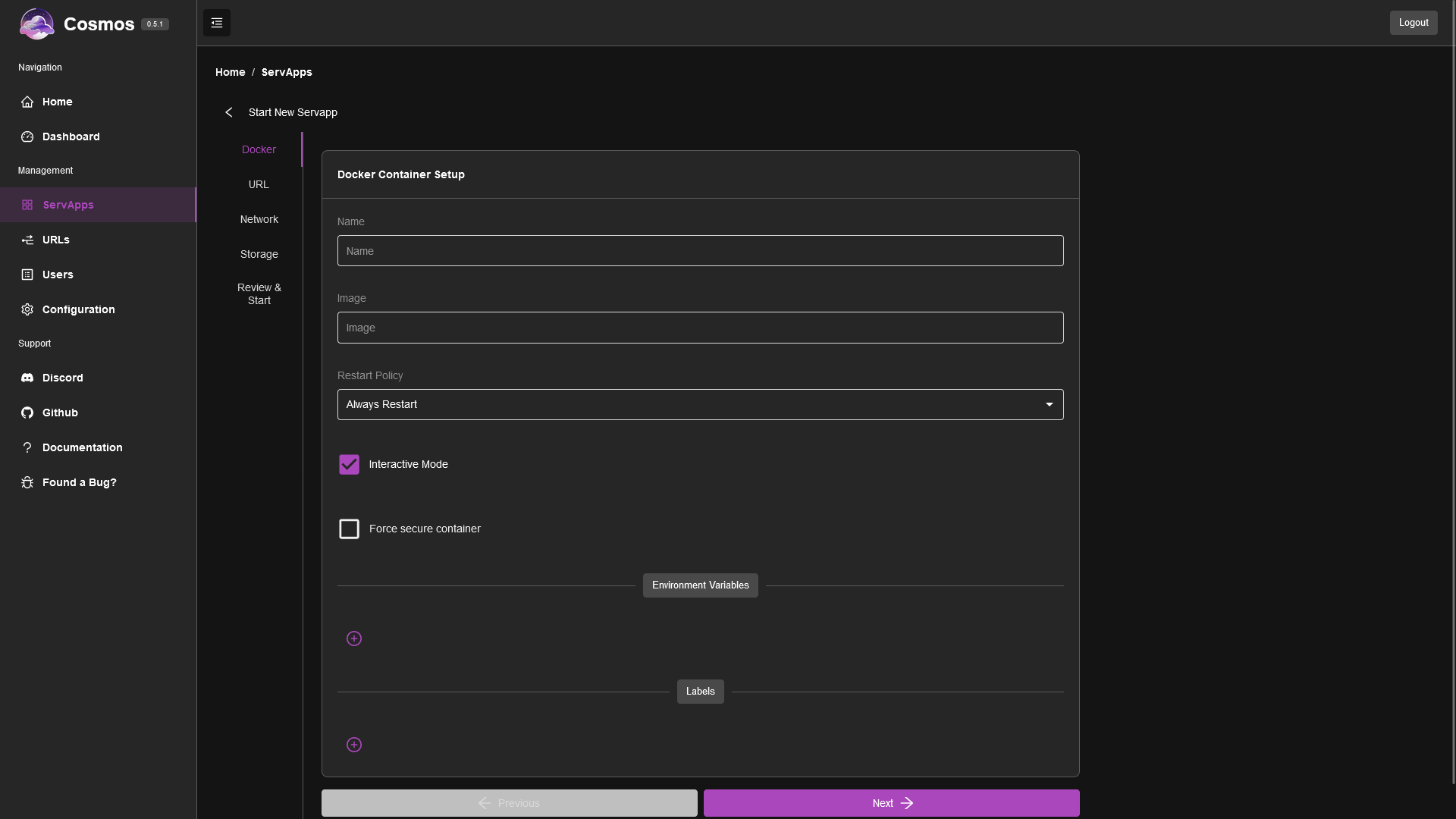Open Configuration in the sidebar menu
Image resolution: width=1456 pixels, height=819 pixels.
pos(98,309)
